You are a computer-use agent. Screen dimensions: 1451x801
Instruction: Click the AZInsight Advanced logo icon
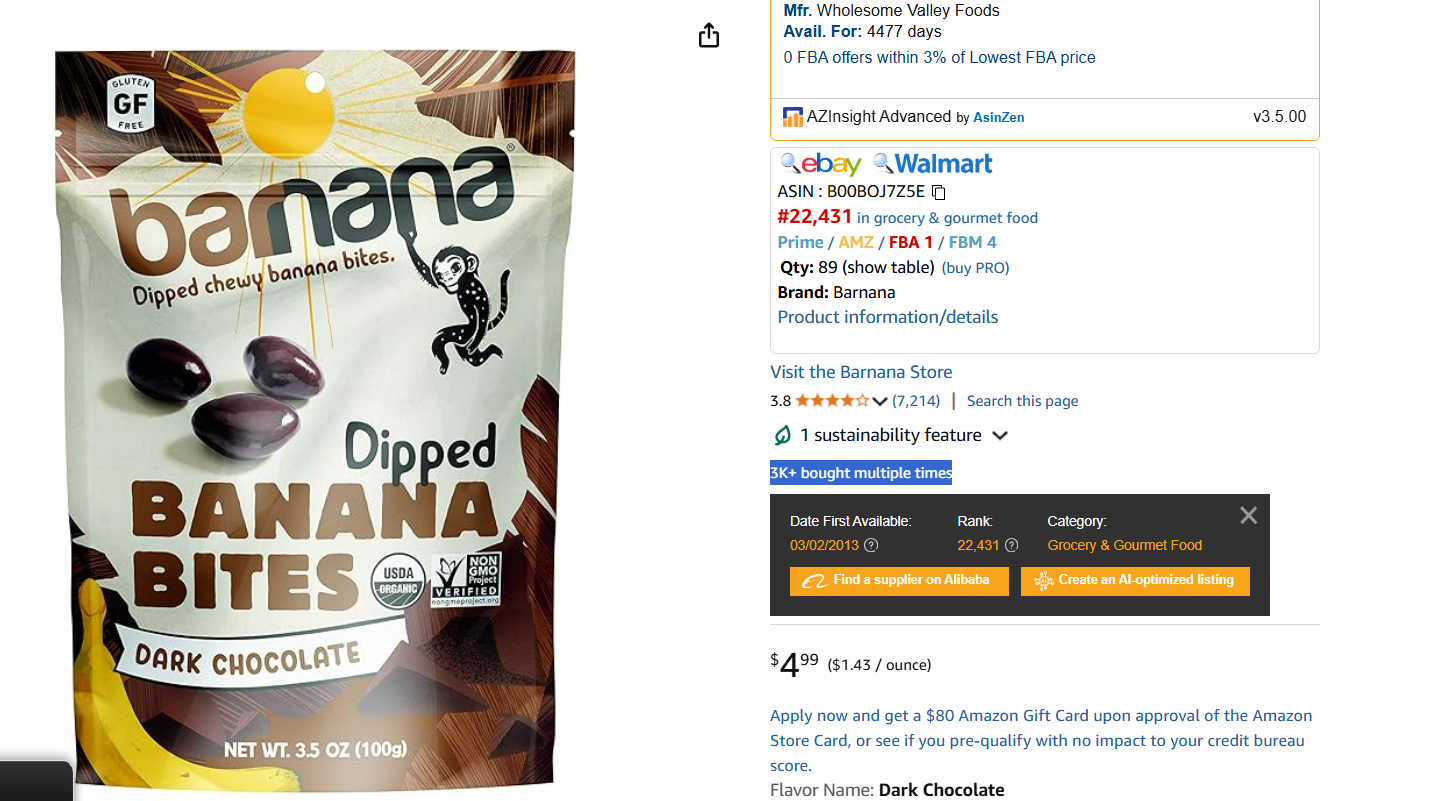click(x=793, y=117)
